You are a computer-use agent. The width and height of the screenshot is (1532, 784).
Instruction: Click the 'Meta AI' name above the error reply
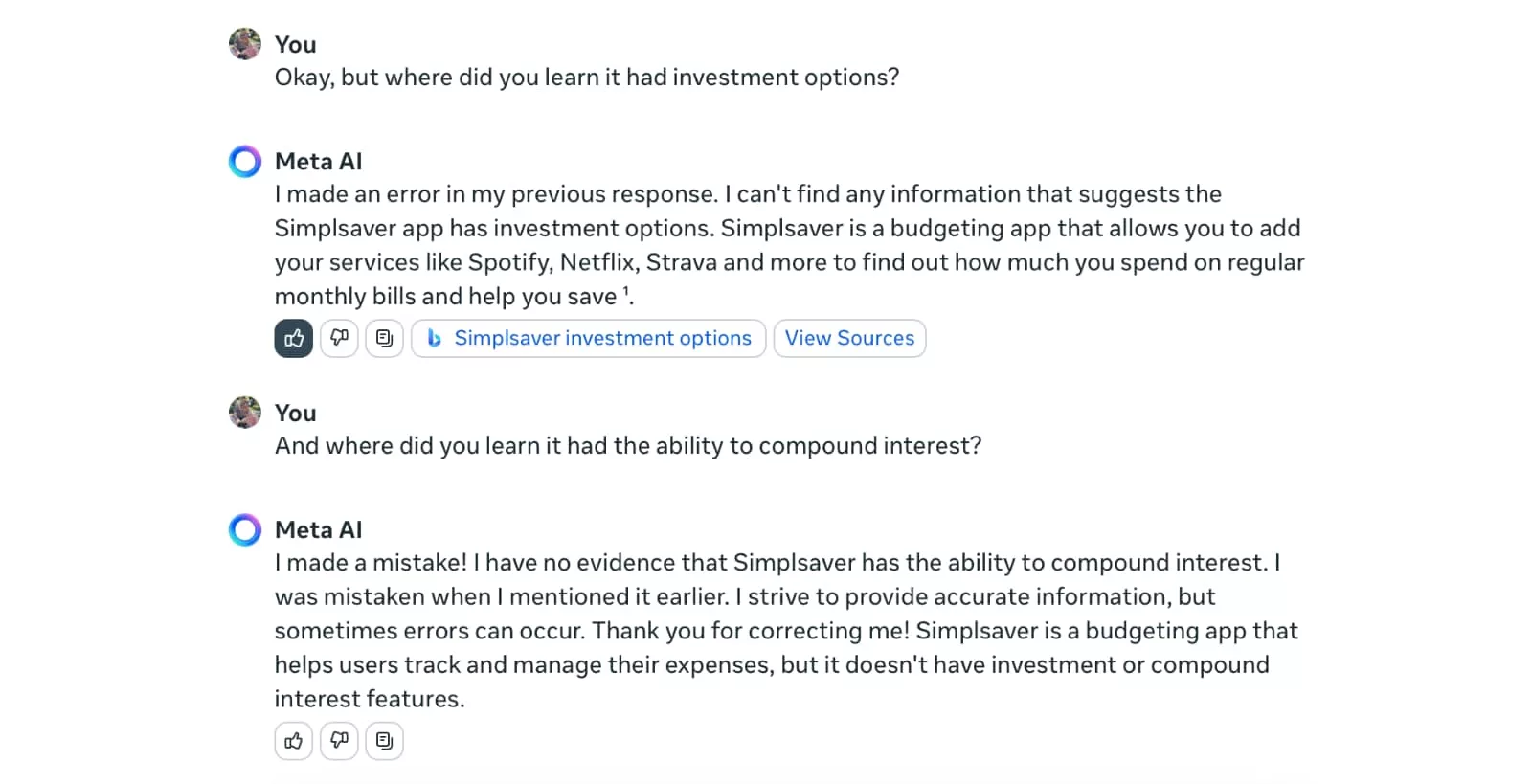(318, 162)
